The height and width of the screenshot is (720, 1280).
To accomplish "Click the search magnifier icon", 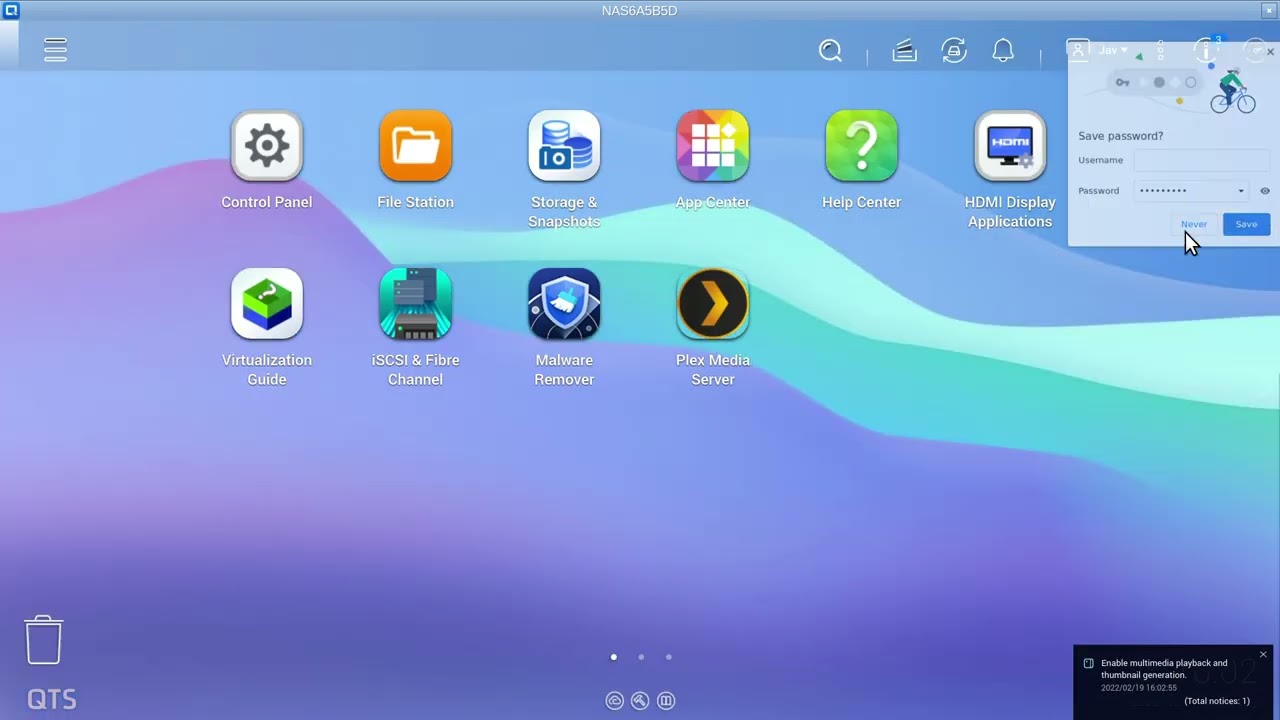I will [830, 51].
